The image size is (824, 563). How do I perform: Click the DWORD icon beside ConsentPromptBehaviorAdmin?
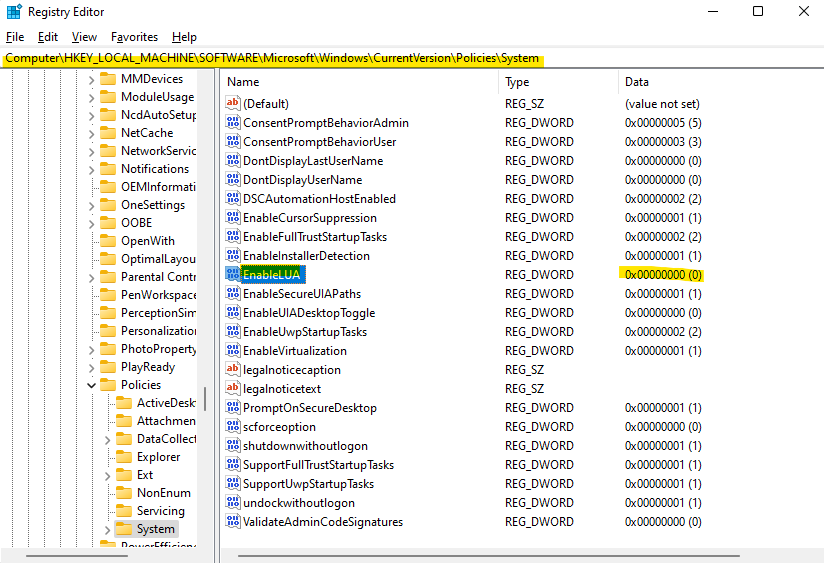coord(233,123)
